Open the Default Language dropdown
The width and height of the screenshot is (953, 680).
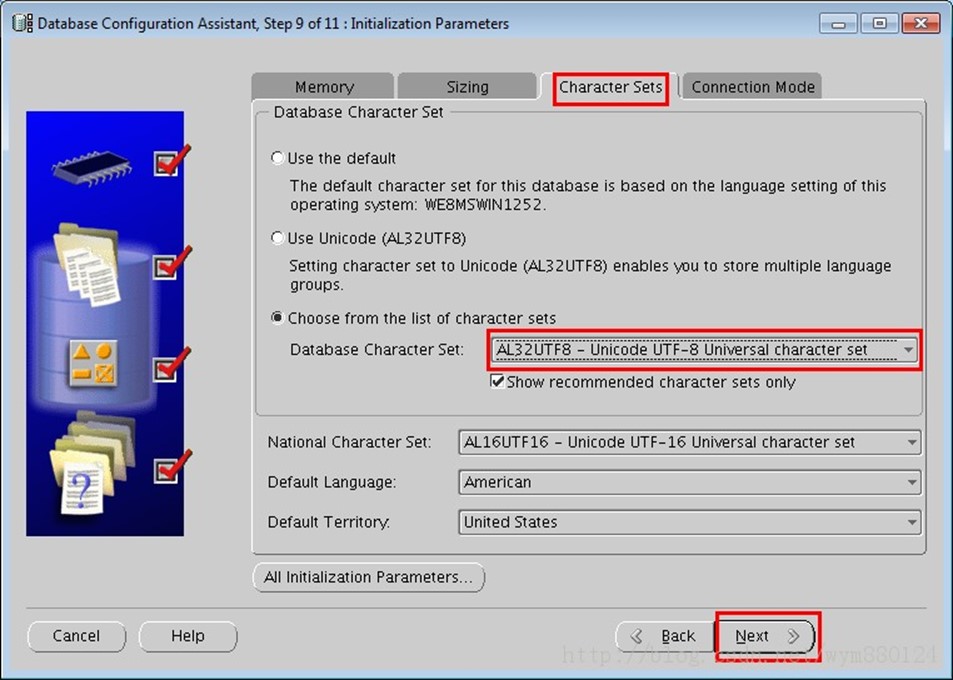pyautogui.click(x=689, y=483)
